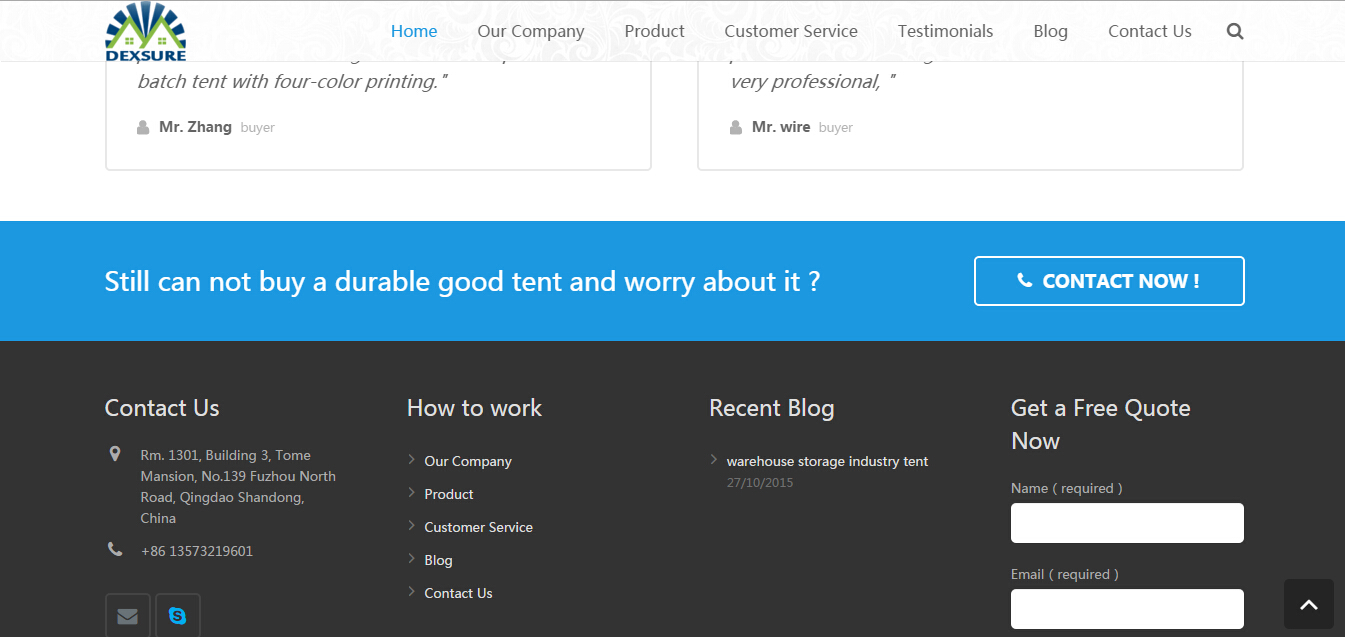Go to Product in the top navigation

[x=654, y=31]
